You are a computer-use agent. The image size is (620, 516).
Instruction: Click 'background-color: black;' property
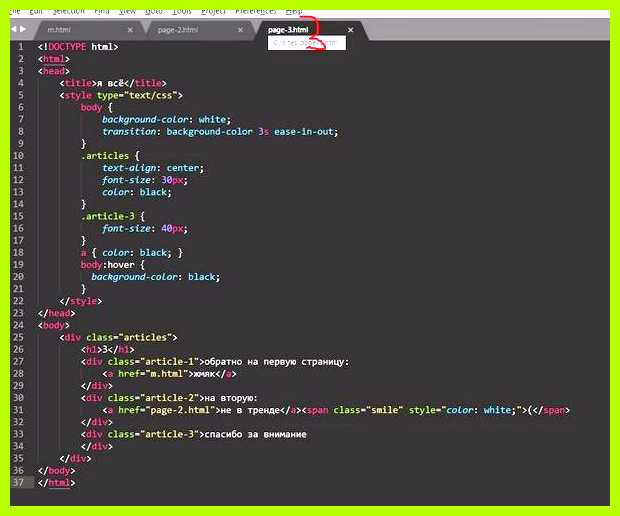tap(156, 277)
